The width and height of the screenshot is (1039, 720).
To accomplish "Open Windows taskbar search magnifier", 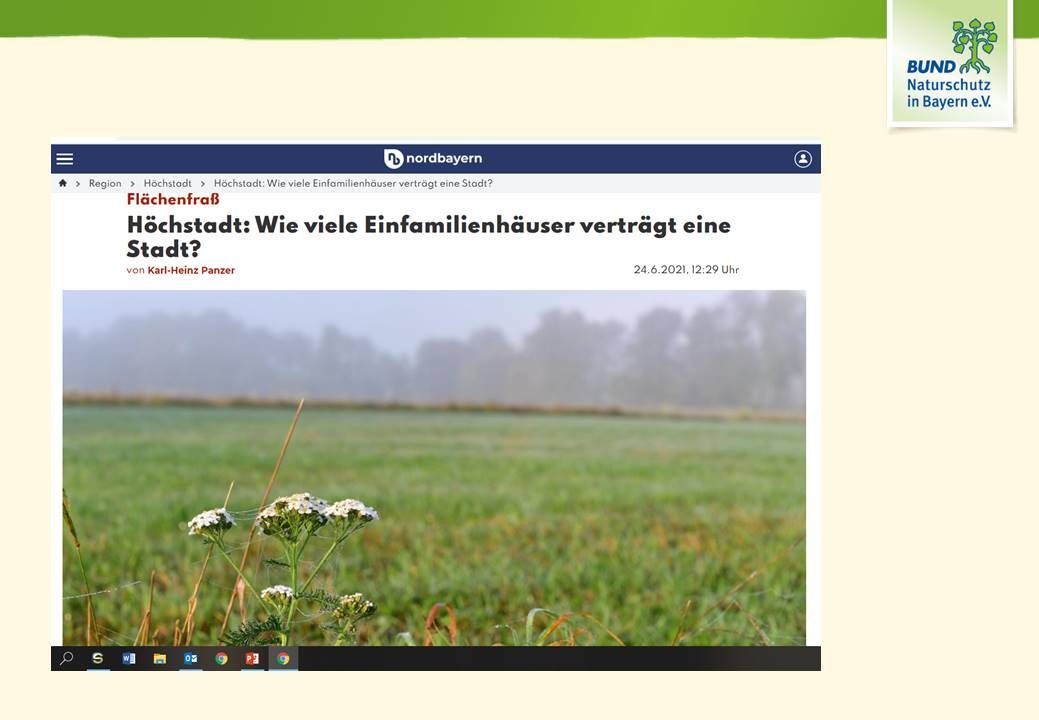I will (x=67, y=658).
